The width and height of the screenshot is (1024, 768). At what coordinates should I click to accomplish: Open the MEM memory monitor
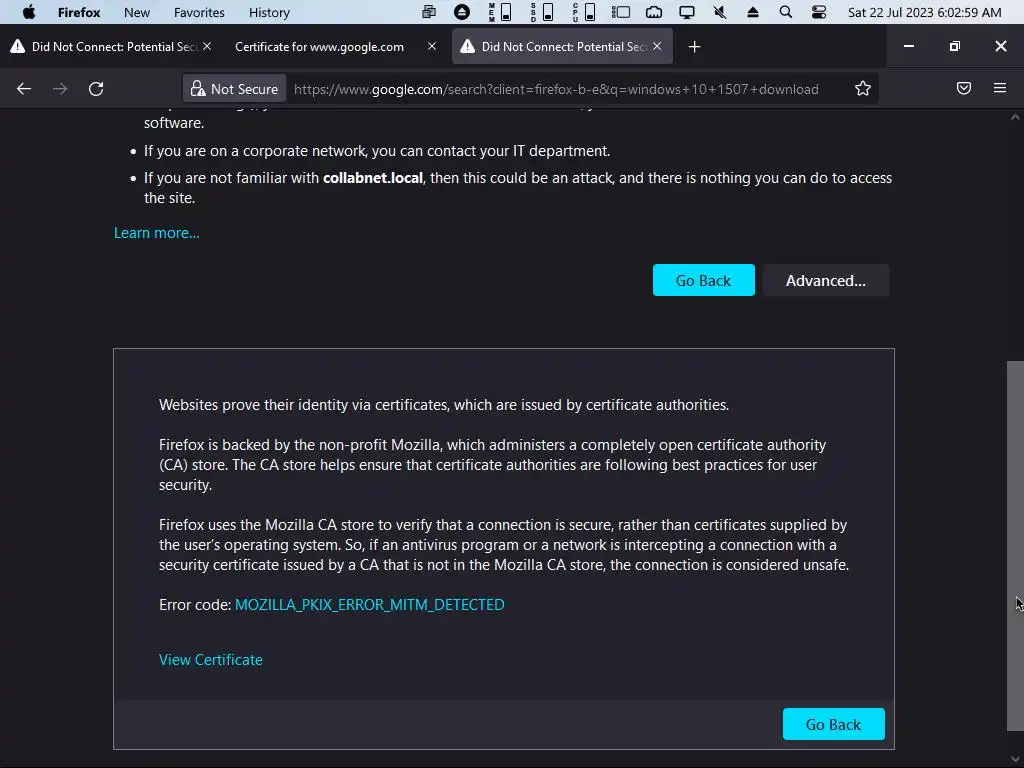(x=500, y=12)
